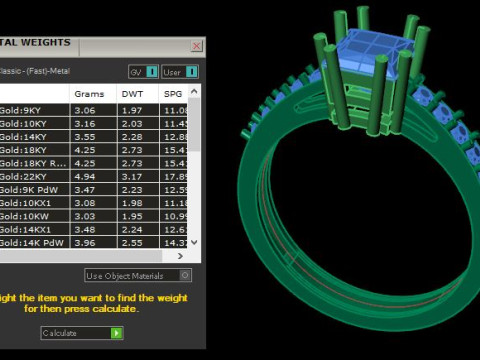This screenshot has height=360, width=480.
Task: Click the table's down scroll arrow
Action: [x=194, y=242]
